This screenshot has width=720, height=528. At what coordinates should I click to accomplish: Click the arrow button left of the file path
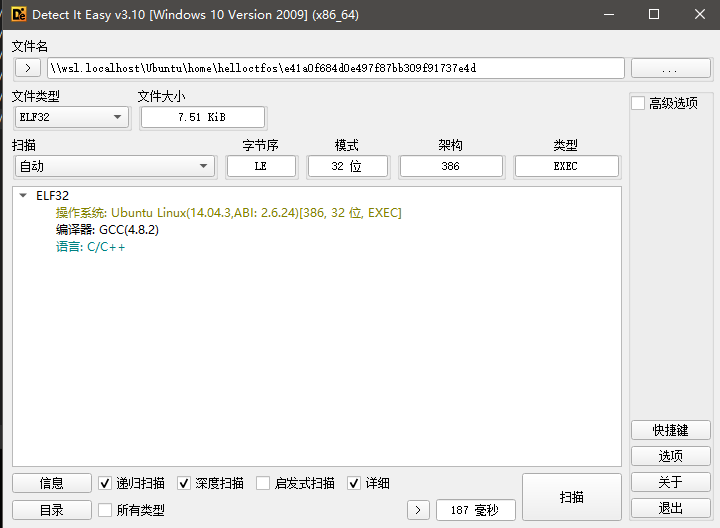[28, 68]
